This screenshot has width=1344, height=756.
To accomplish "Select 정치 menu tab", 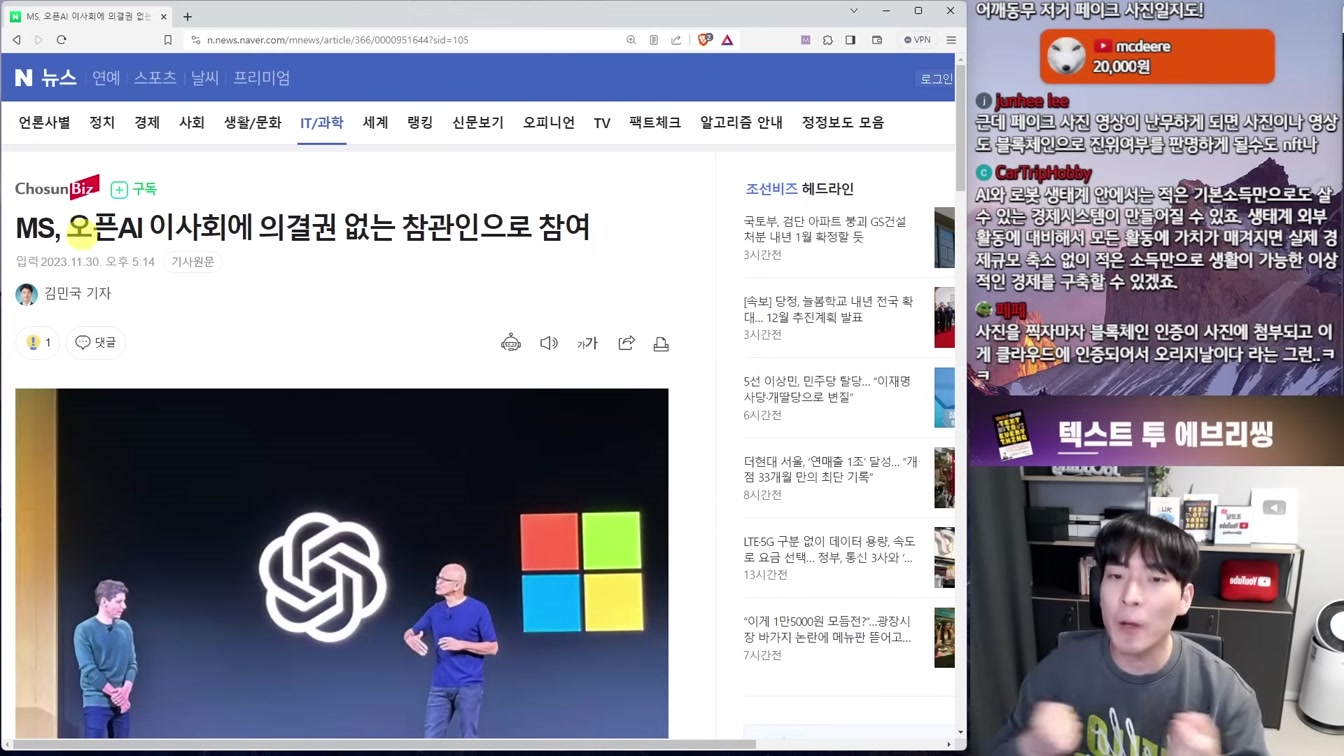I will 102,122.
